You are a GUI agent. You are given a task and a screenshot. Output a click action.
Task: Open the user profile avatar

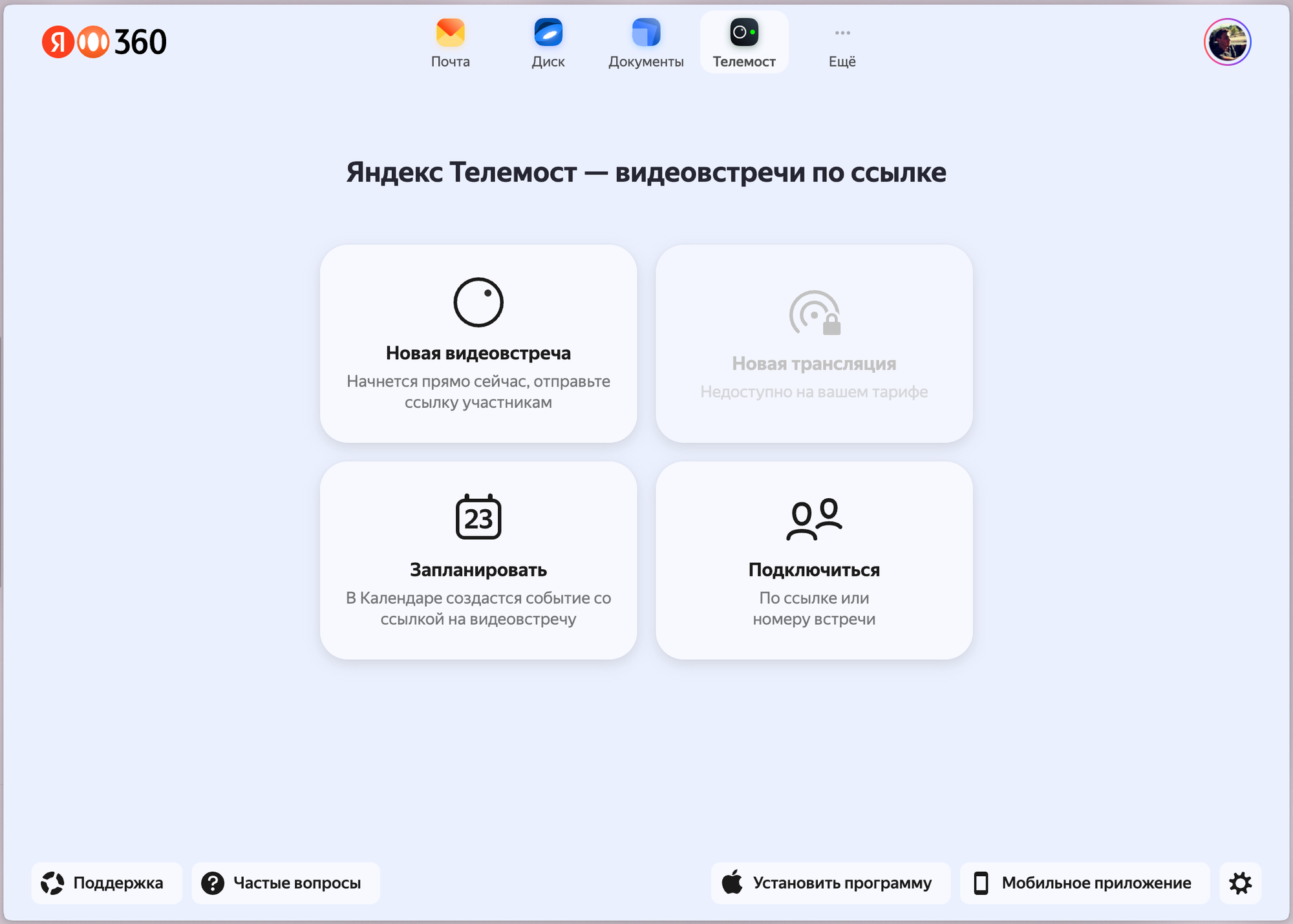coord(1227,42)
